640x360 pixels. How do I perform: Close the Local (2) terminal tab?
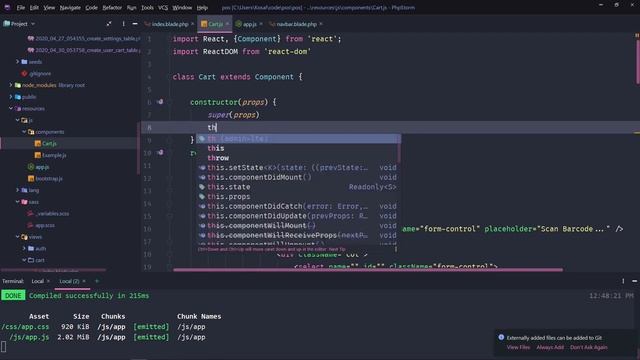tap(84, 281)
